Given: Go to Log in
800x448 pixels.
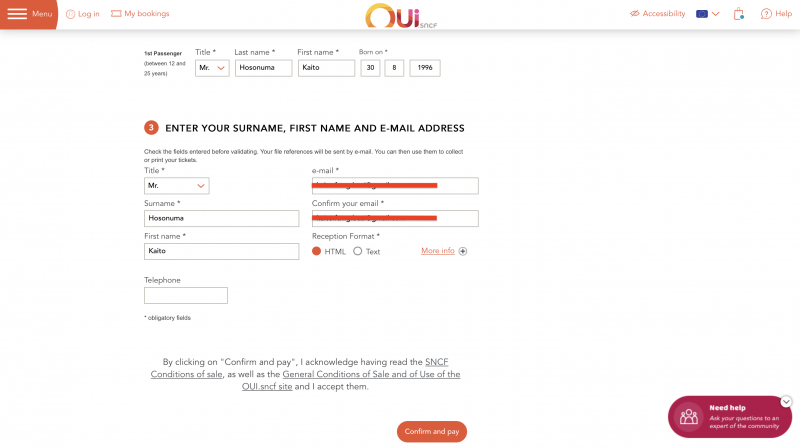Looking at the screenshot, I should click(x=83, y=14).
